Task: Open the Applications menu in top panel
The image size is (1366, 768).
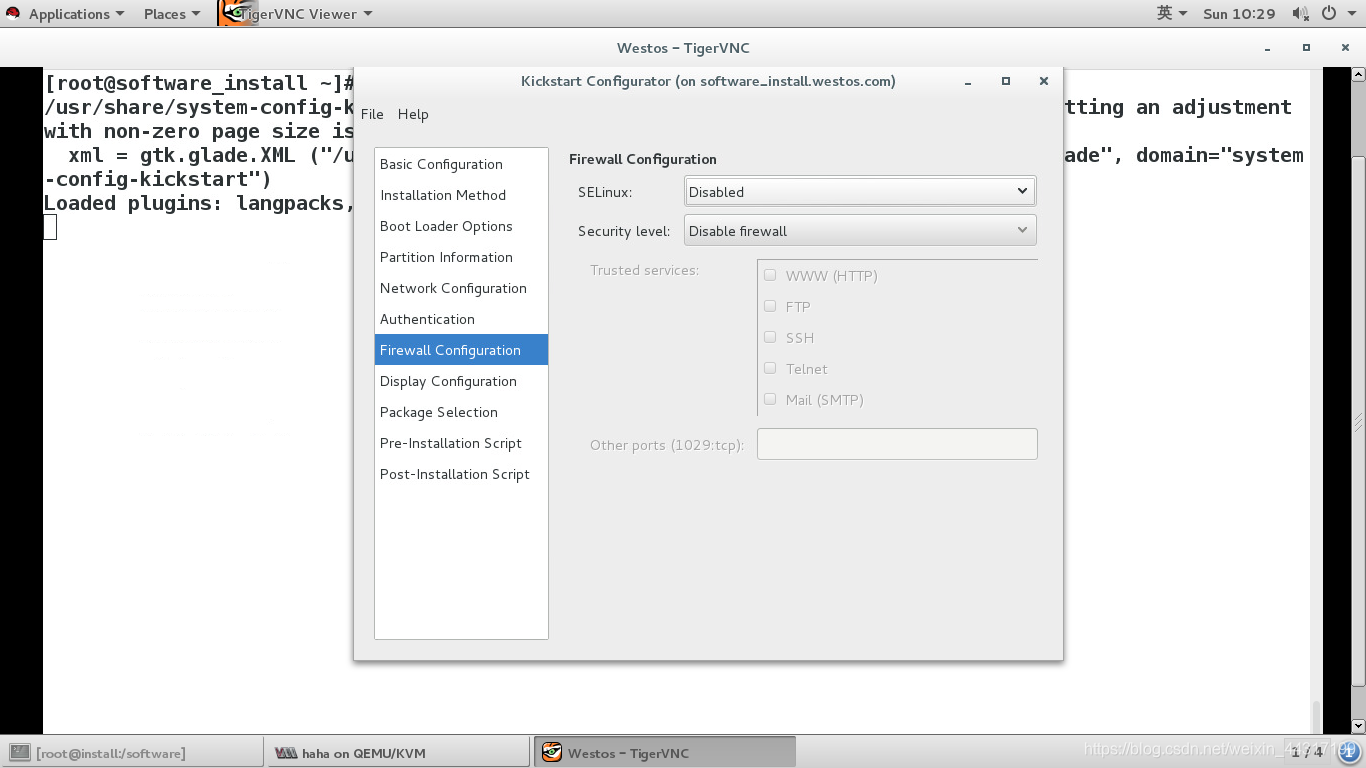Action: coord(76,14)
